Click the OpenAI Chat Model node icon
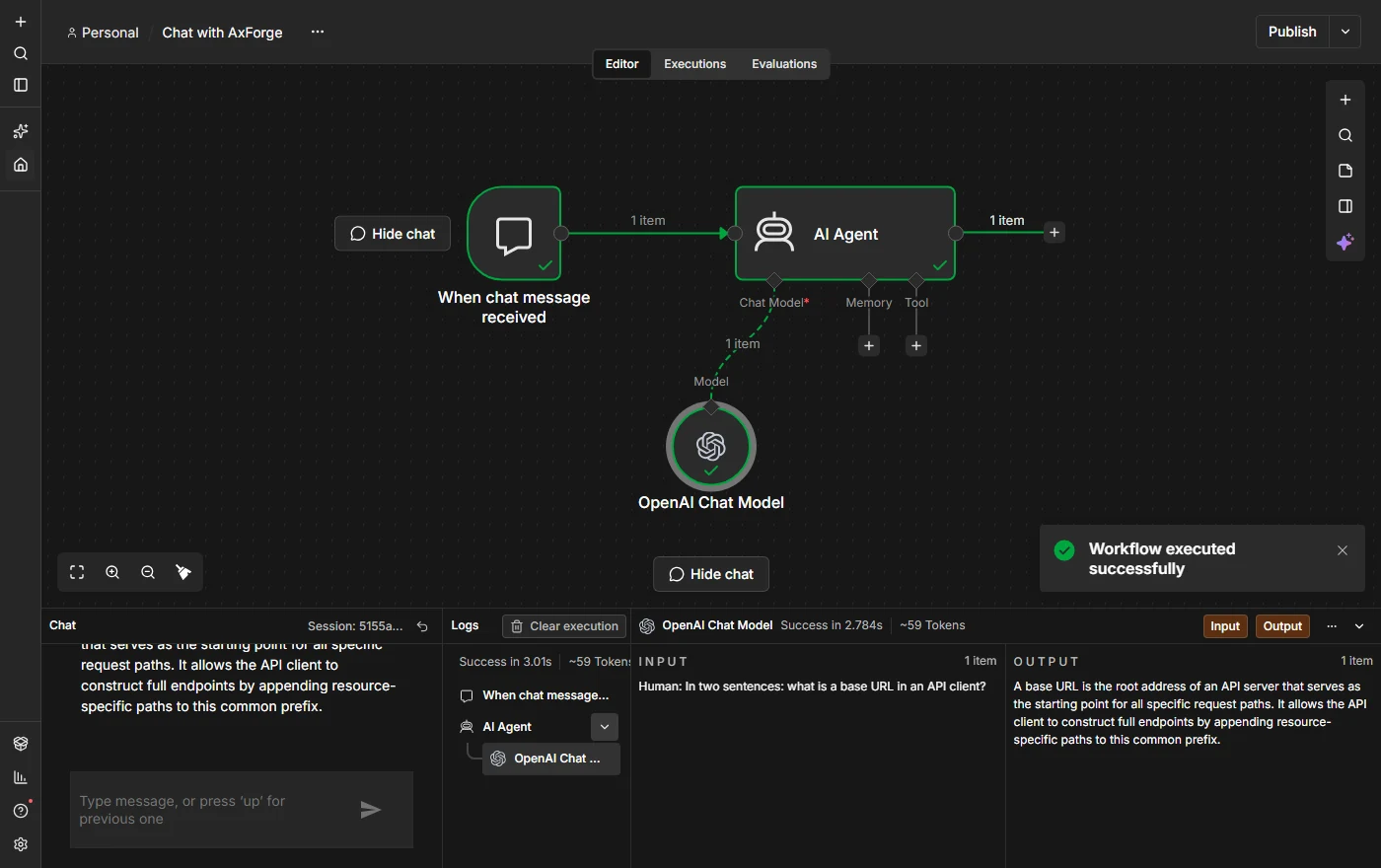 (x=711, y=446)
